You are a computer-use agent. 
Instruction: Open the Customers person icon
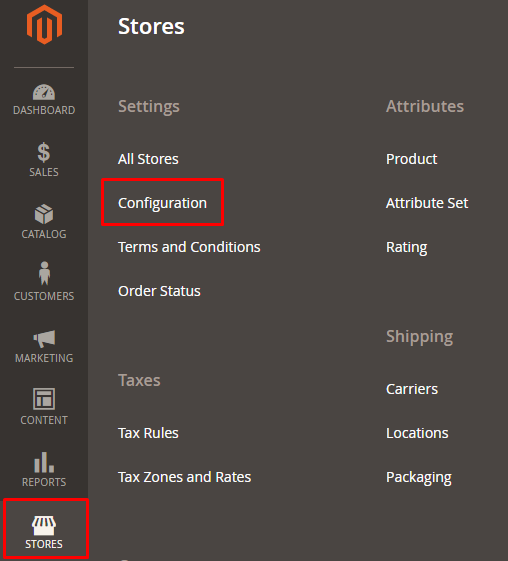[44, 273]
